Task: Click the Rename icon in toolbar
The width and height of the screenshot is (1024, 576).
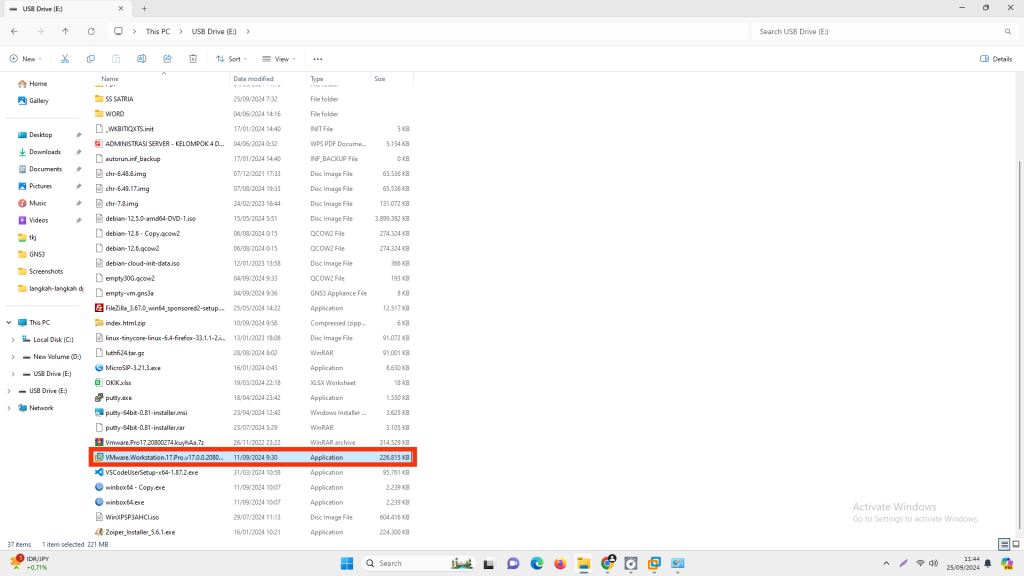Action: (142, 59)
